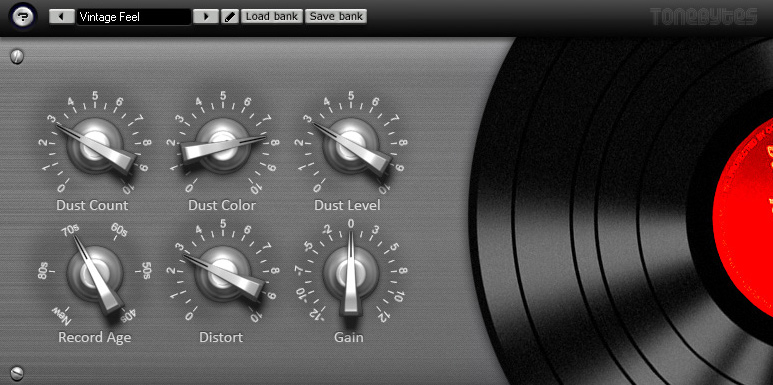This screenshot has height=385, width=773.
Task: Go to the previous preset arrow
Action: click(x=62, y=16)
